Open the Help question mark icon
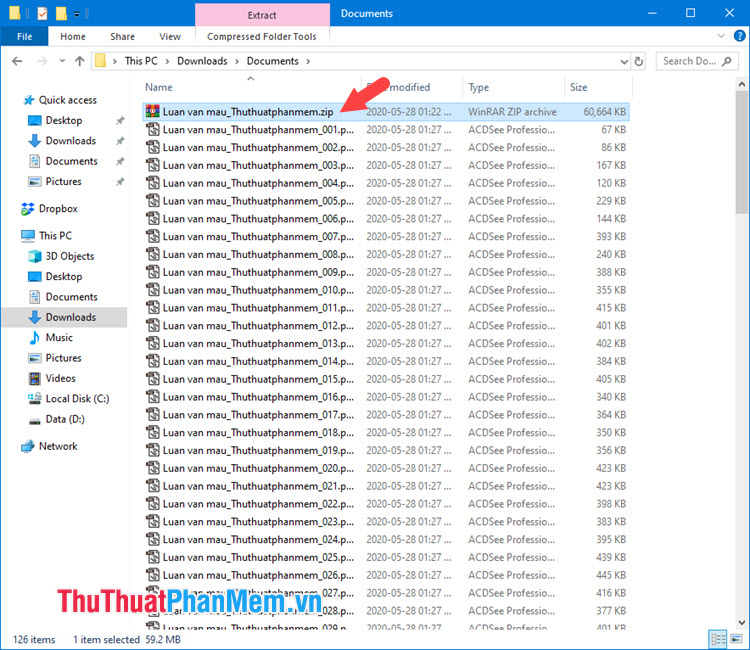750x650 pixels. pos(739,36)
